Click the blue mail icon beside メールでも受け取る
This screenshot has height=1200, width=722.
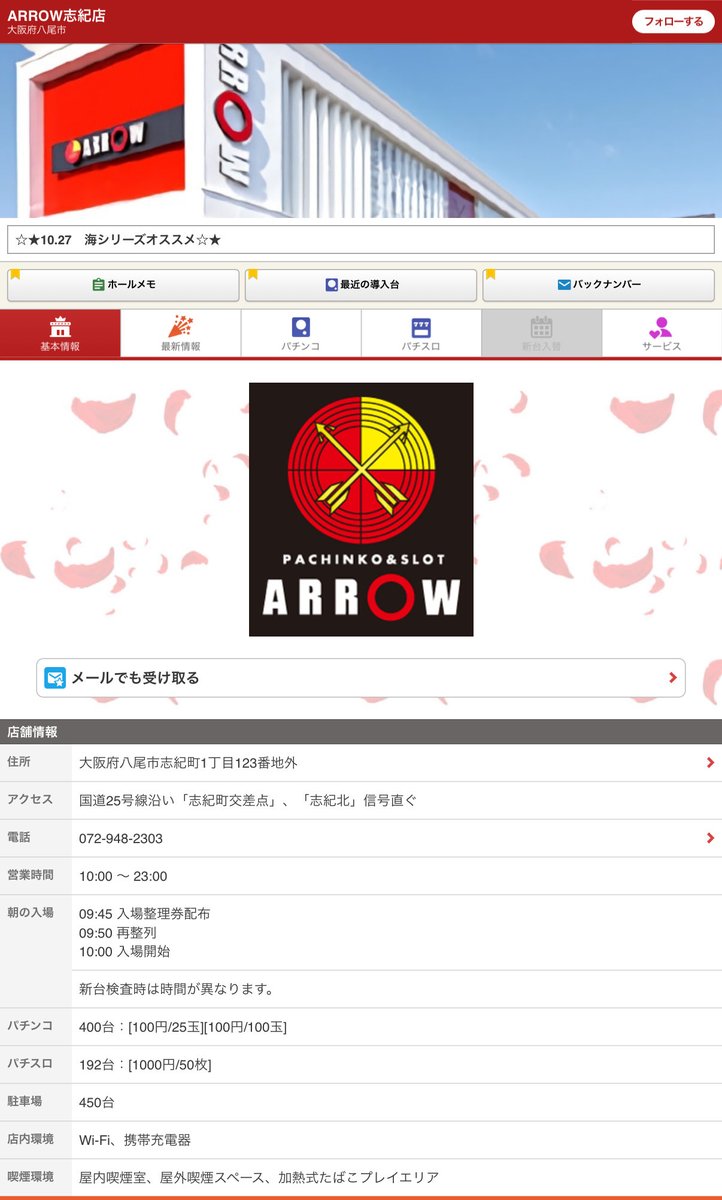[55, 677]
